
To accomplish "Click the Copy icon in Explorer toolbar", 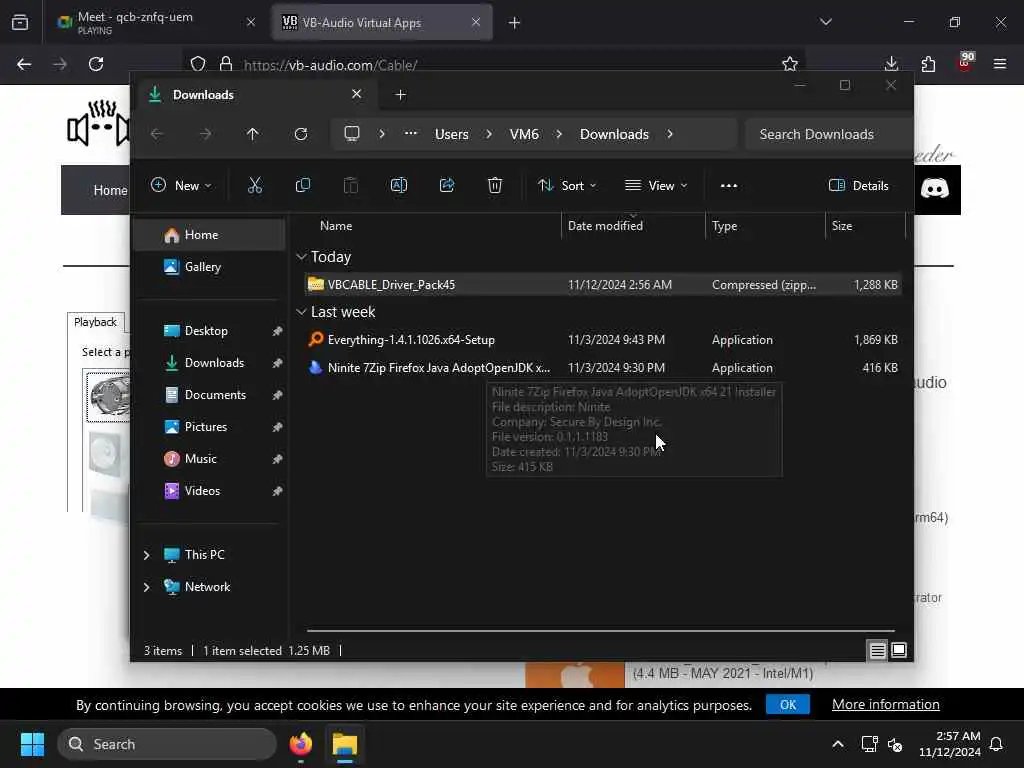I will pyautogui.click(x=302, y=185).
